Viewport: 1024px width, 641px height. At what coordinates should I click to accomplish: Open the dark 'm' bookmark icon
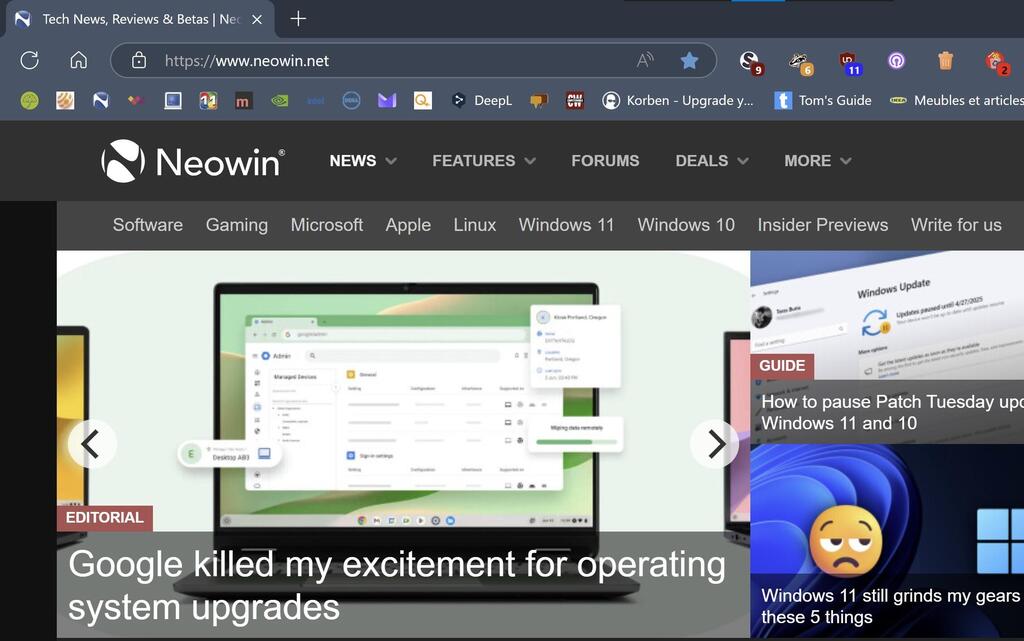point(242,101)
